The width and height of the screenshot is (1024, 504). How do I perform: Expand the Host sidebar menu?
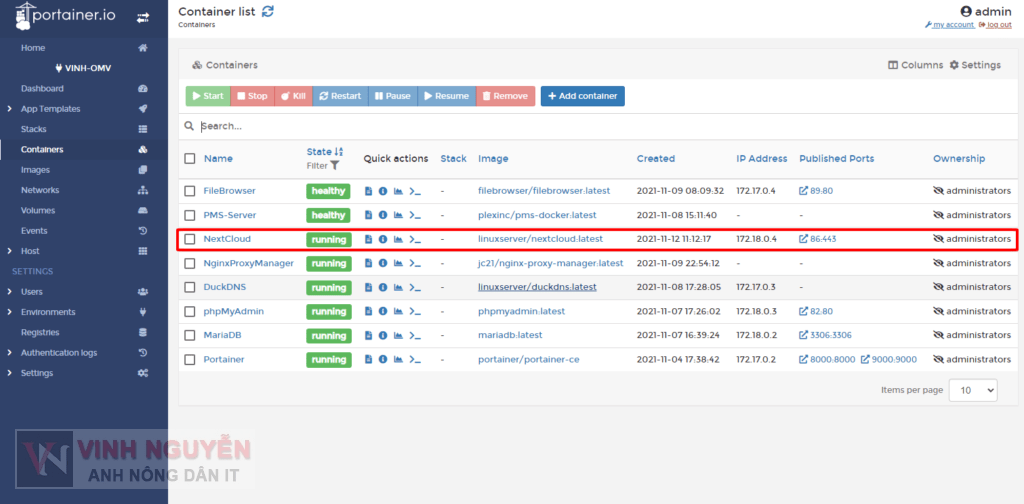[x=30, y=251]
